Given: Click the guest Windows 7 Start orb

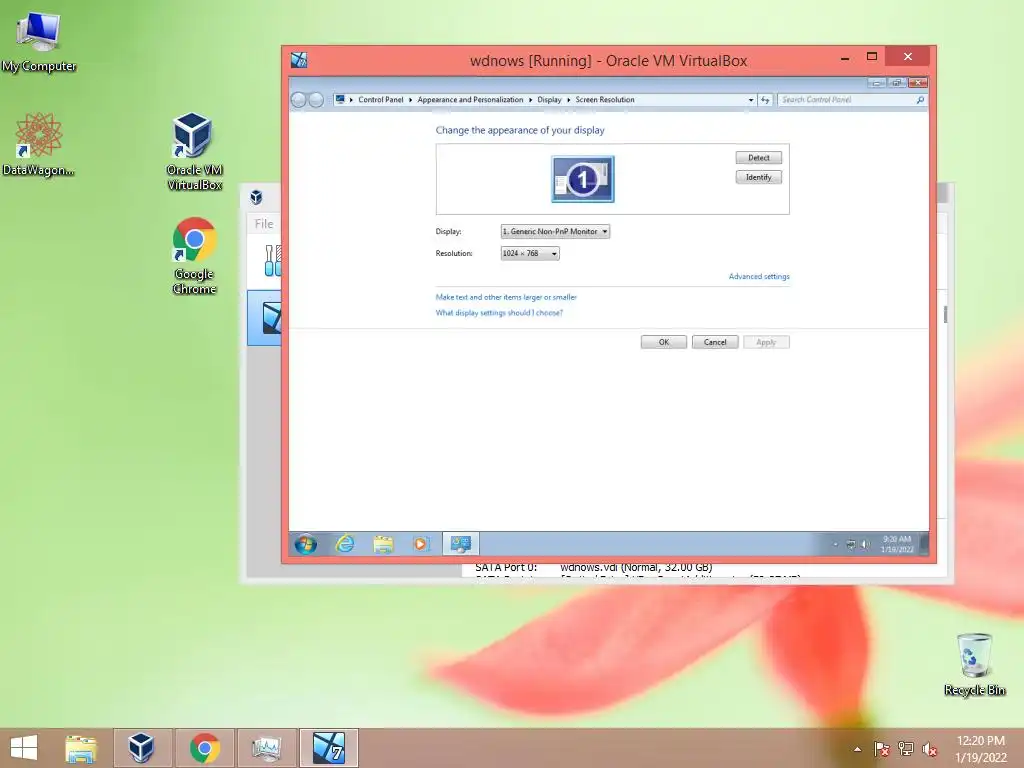Looking at the screenshot, I should click(306, 543).
